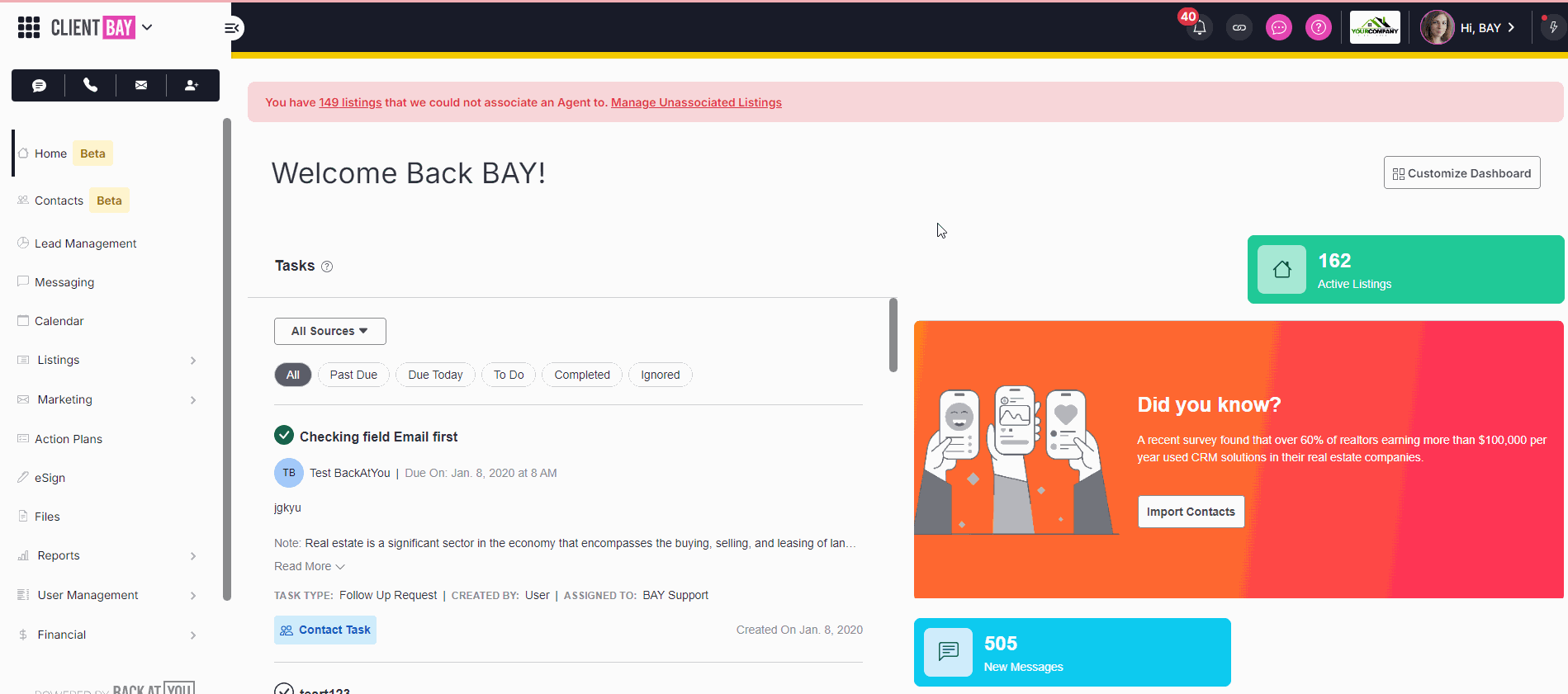Viewport: 1568px width, 694px height.
Task: Open eSign in the sidebar
Action: click(x=50, y=478)
